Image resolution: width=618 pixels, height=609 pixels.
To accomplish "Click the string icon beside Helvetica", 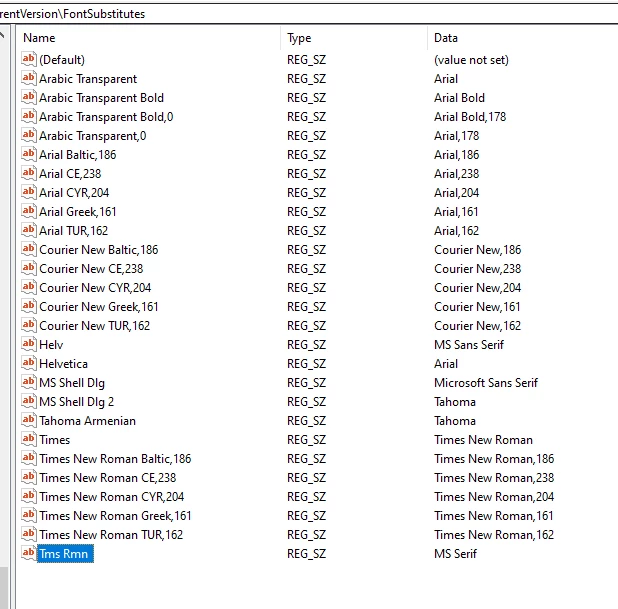I will coord(29,363).
